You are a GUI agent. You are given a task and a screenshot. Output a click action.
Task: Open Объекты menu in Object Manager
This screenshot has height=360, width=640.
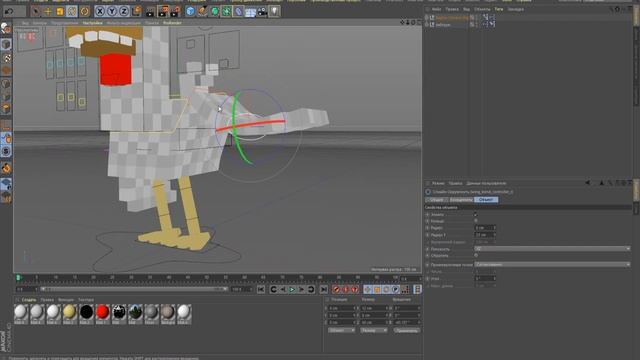click(x=482, y=9)
